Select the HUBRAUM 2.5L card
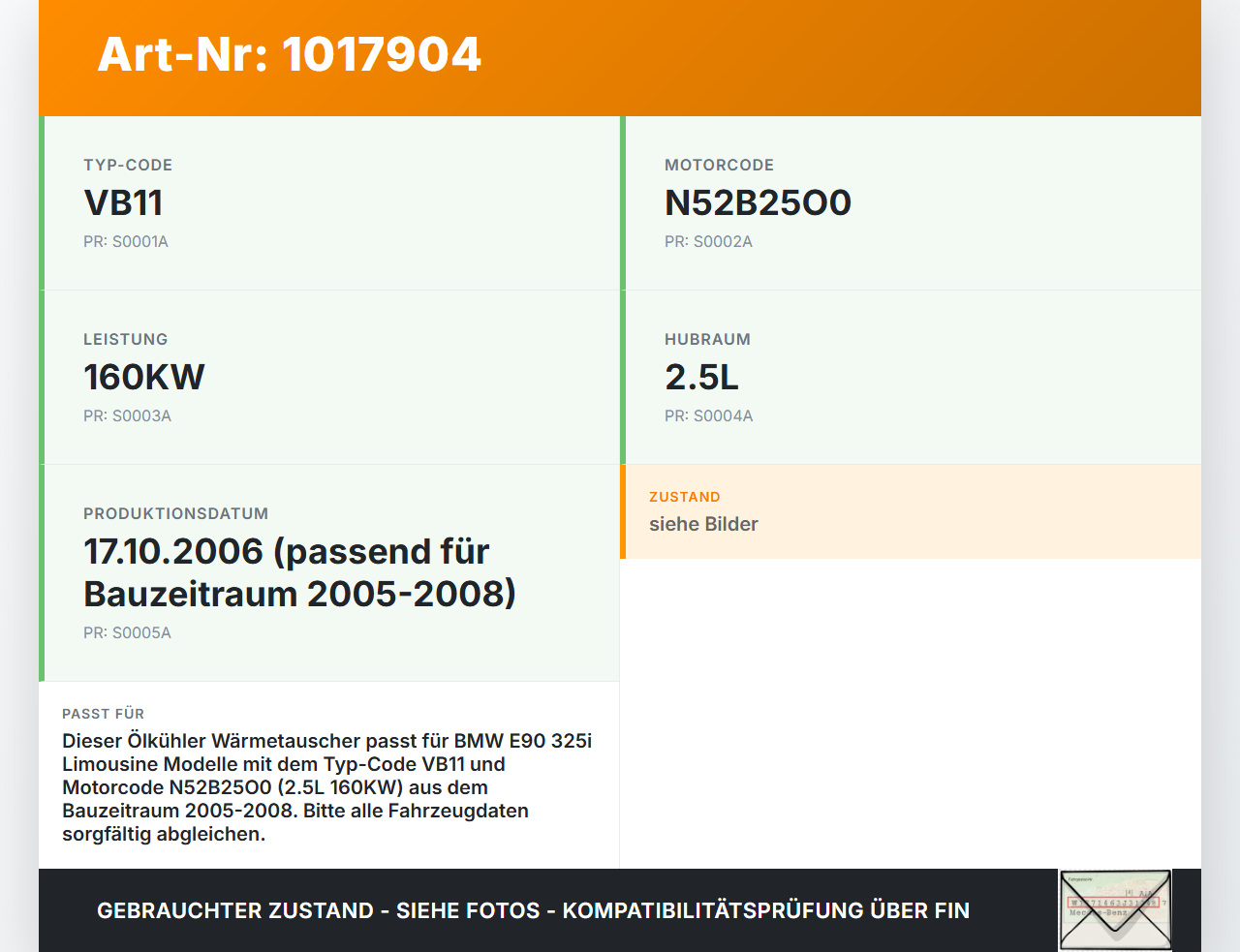The height and width of the screenshot is (952, 1240). (911, 378)
